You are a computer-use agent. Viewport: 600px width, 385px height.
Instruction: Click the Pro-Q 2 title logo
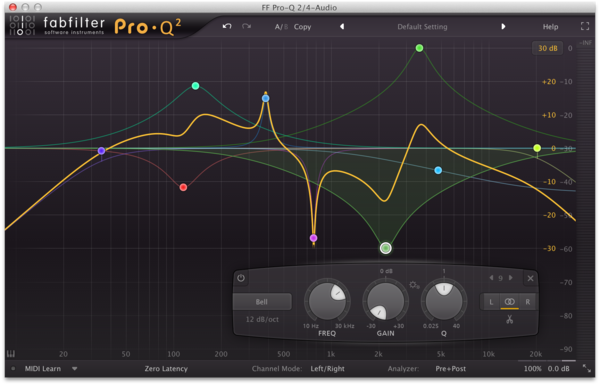(x=147, y=27)
